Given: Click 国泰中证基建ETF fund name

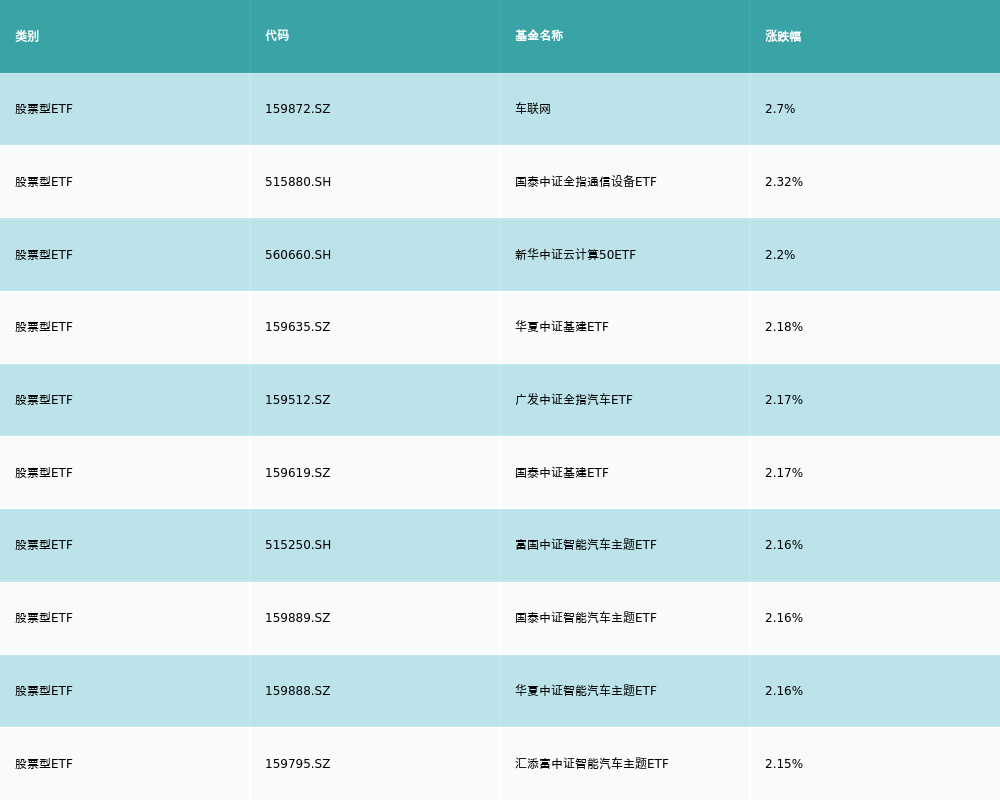Looking at the screenshot, I should pos(562,473).
